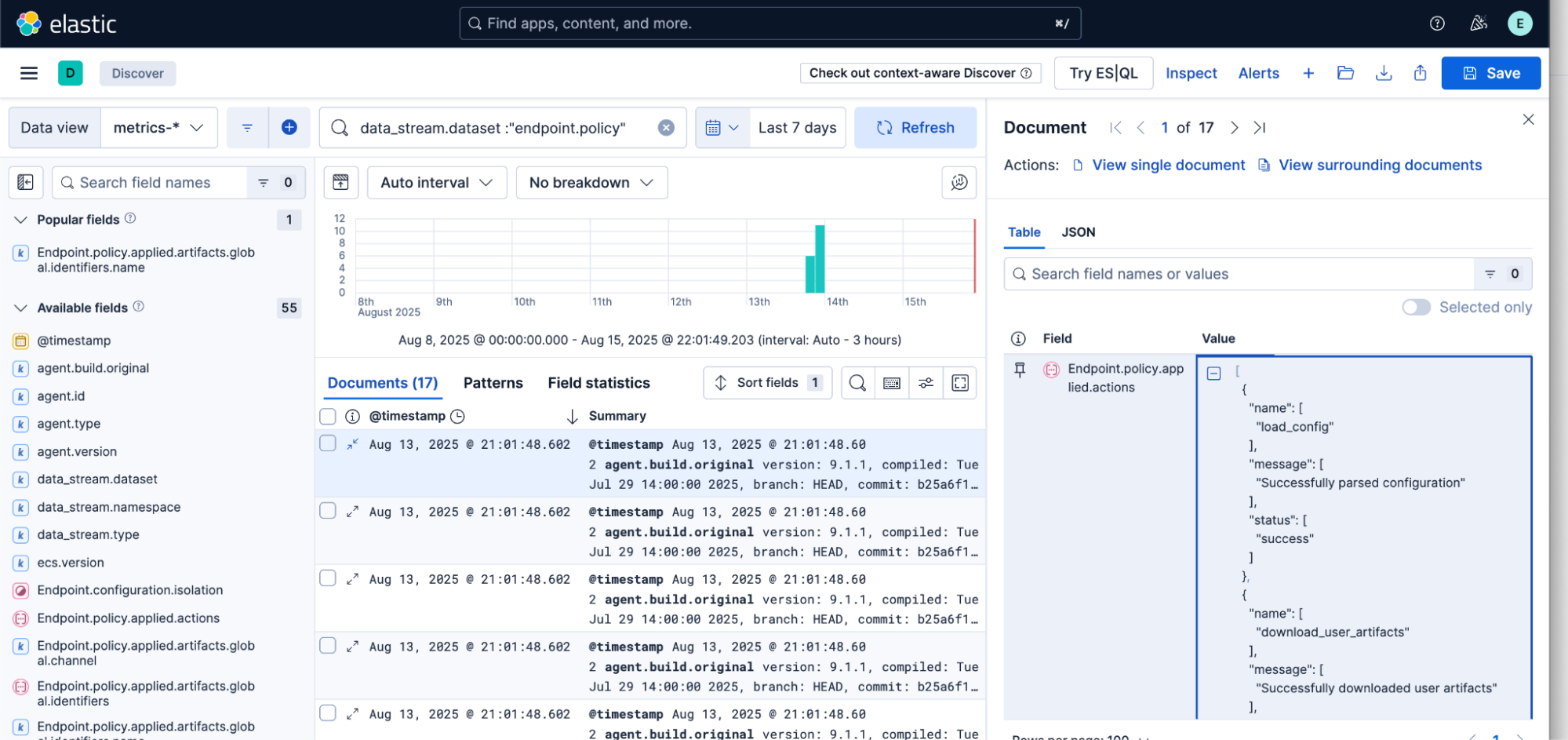Collapse the field list sidebar
This screenshot has height=740, width=1568.
(x=26, y=182)
